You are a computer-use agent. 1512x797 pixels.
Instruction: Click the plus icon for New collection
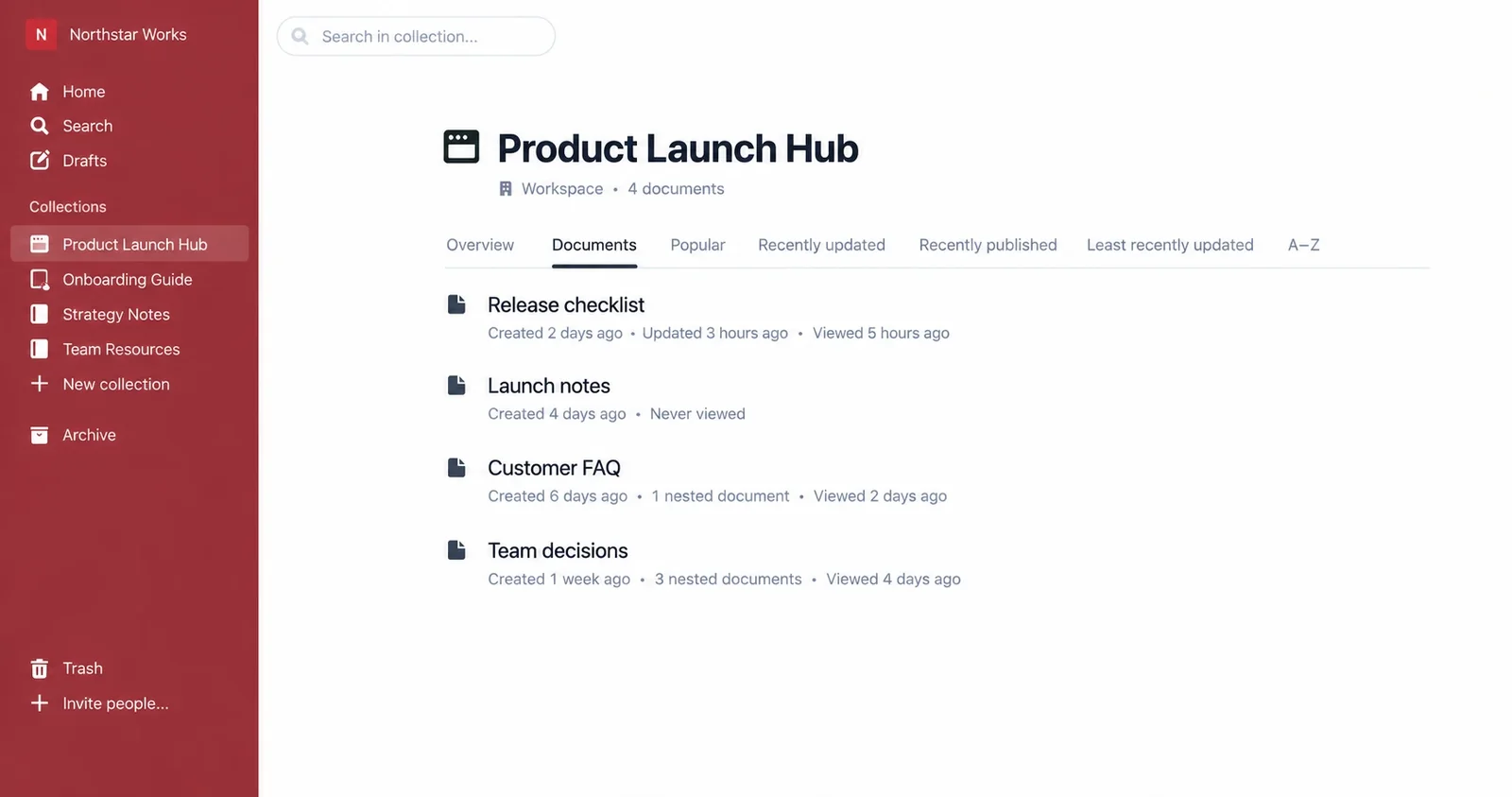click(40, 384)
